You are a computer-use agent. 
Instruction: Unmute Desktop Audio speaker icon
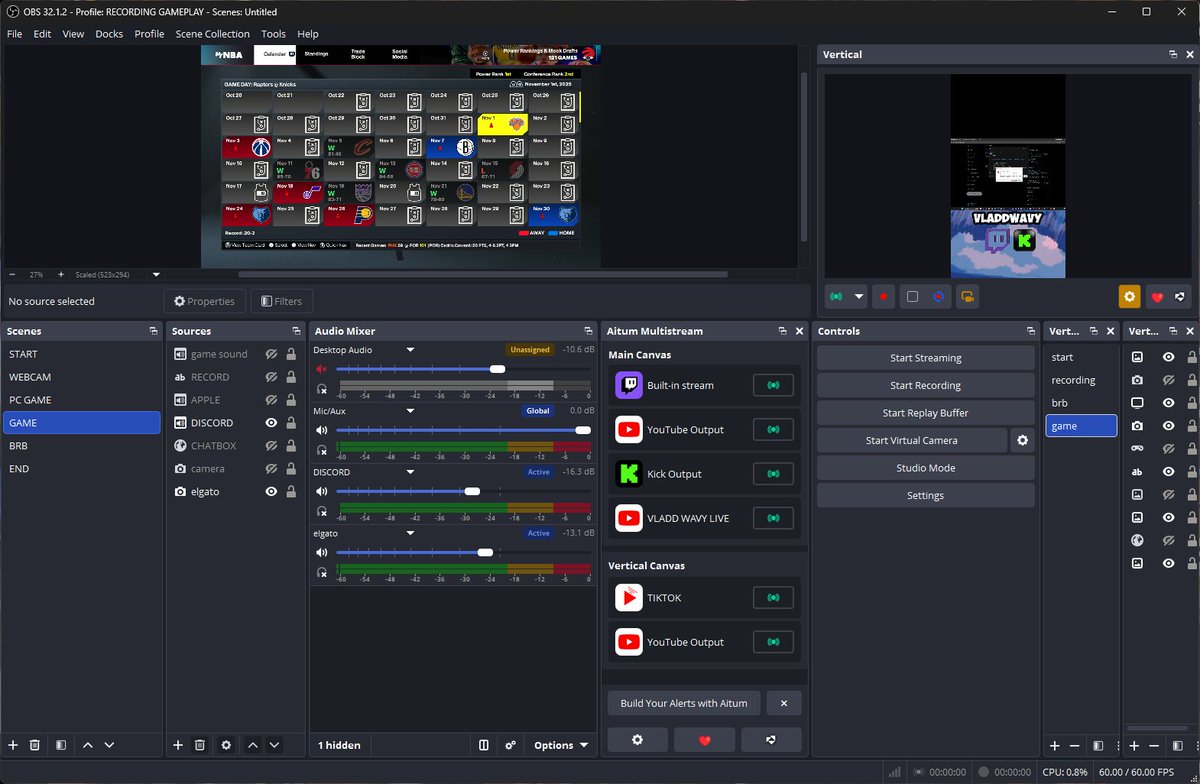click(322, 369)
